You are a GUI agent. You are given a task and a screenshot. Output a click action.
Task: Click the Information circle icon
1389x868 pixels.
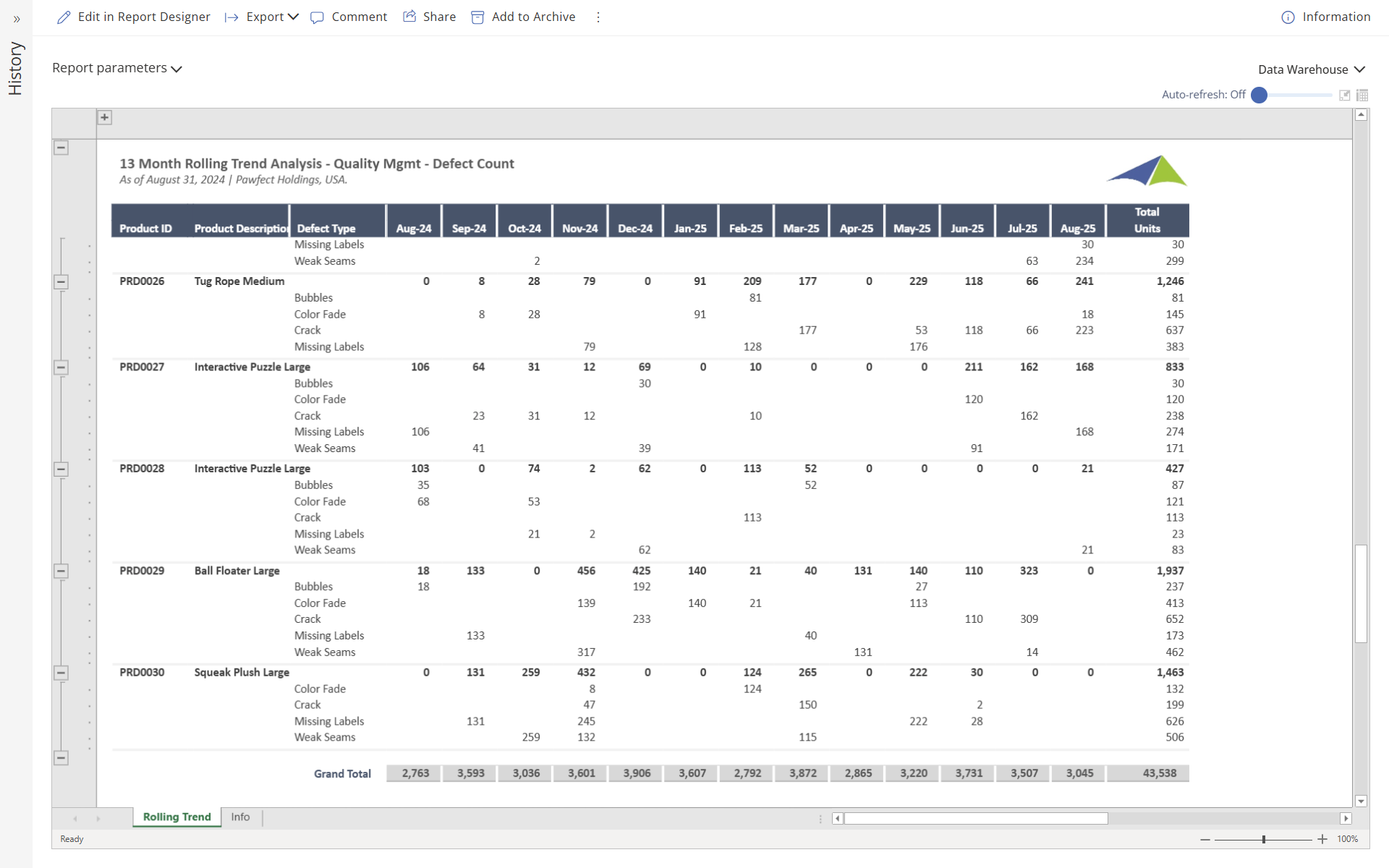[x=1288, y=17]
